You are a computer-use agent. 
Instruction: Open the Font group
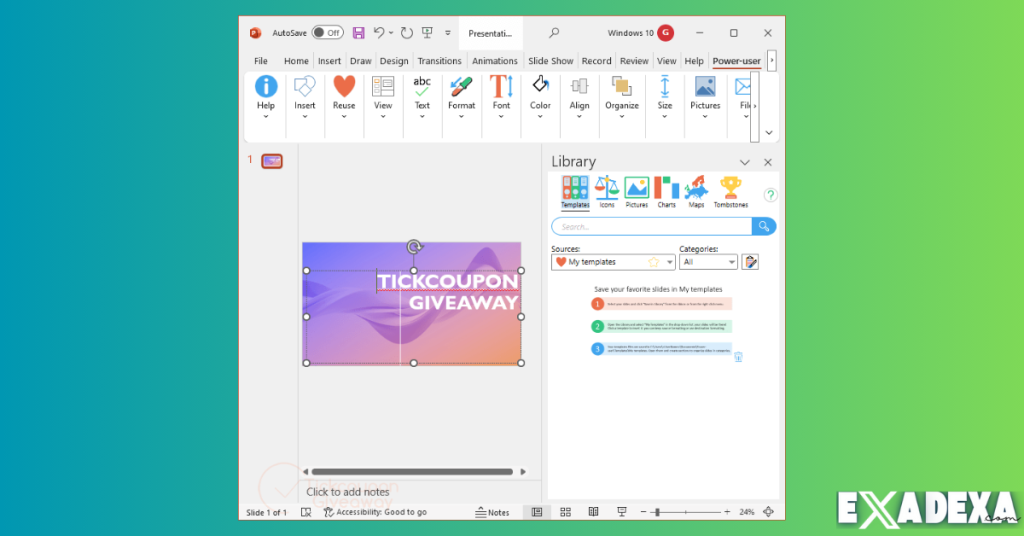tap(501, 97)
